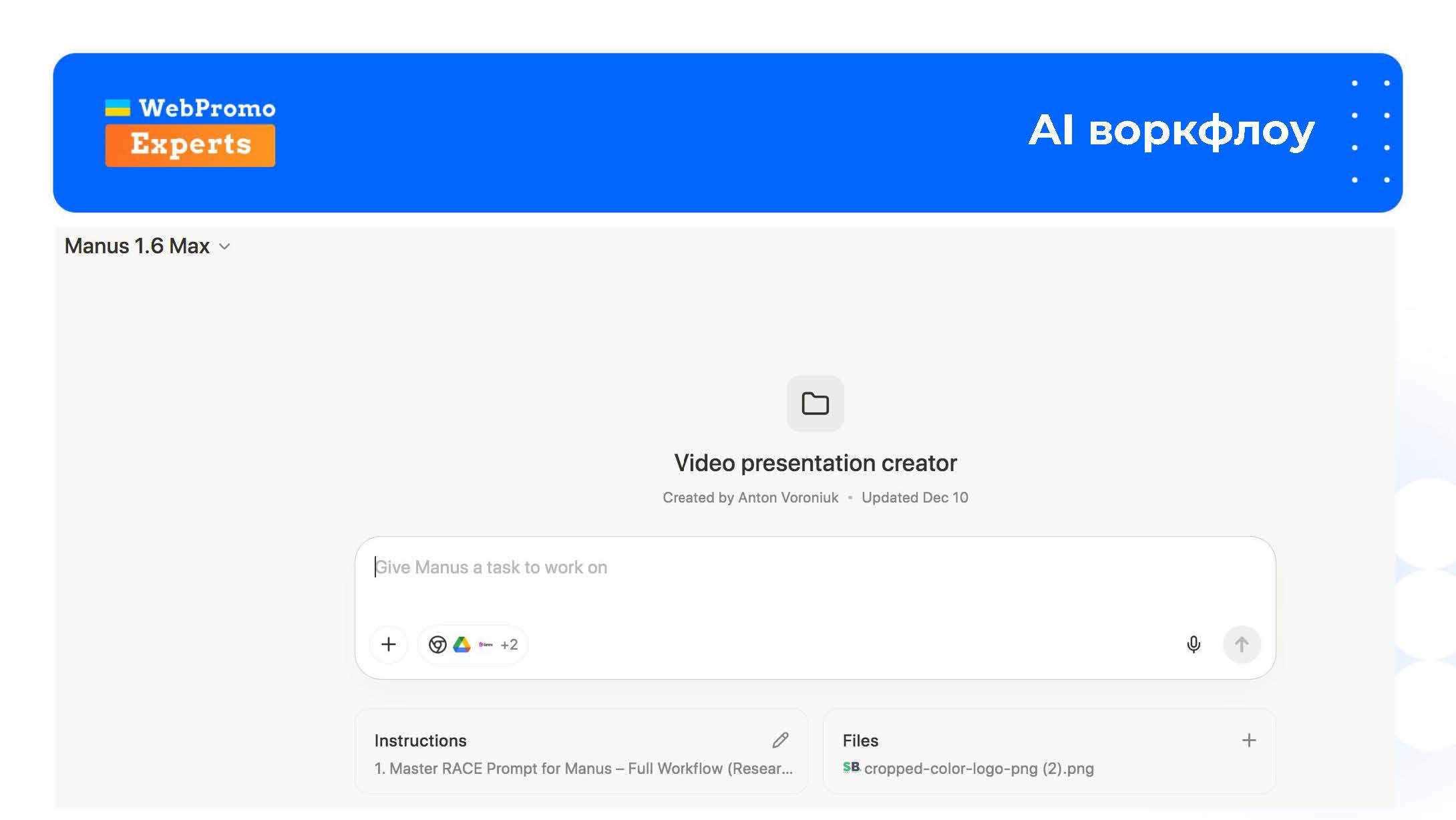
Task: Click the Chrome browser connector icon
Action: pyautogui.click(x=437, y=644)
